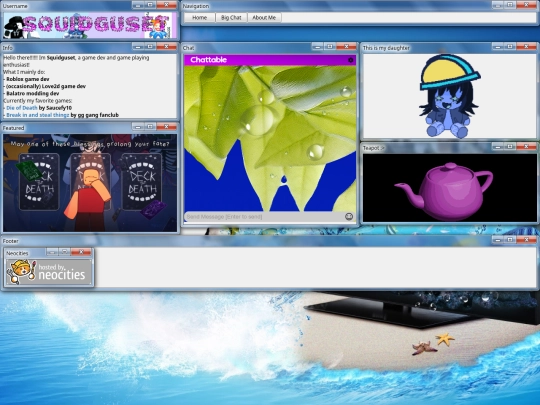Click the blue plush daughter image
The width and height of the screenshot is (540, 405).
(x=449, y=96)
